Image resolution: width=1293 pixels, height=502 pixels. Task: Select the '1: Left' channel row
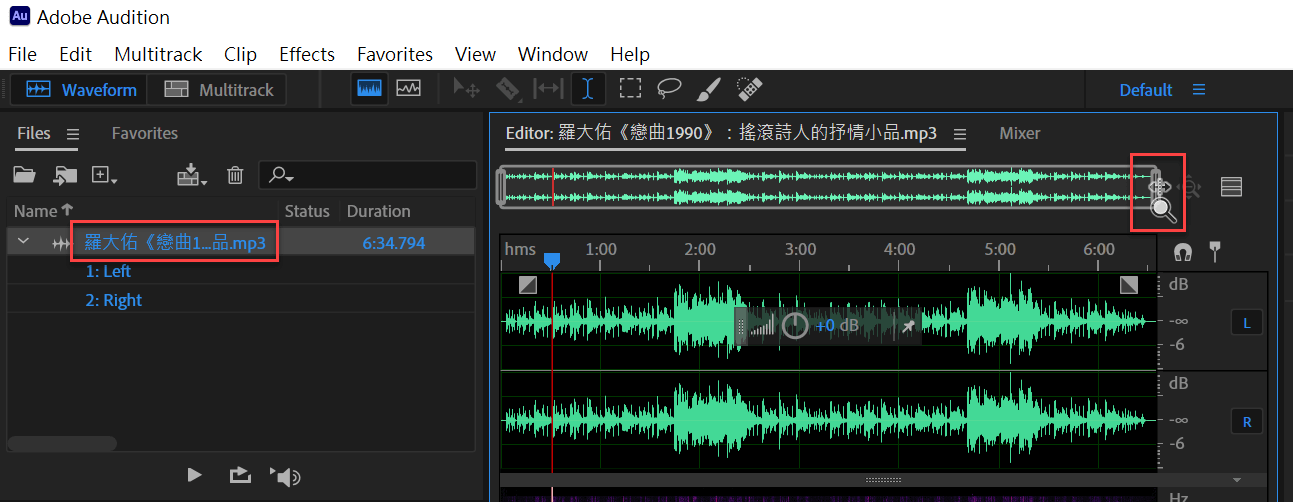pyautogui.click(x=108, y=271)
